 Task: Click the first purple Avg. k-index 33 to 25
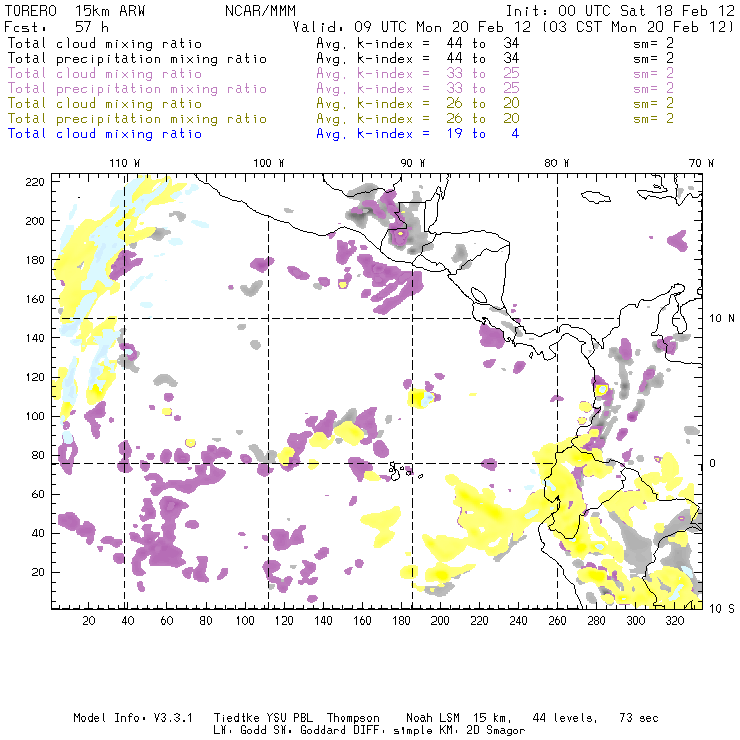(418, 74)
